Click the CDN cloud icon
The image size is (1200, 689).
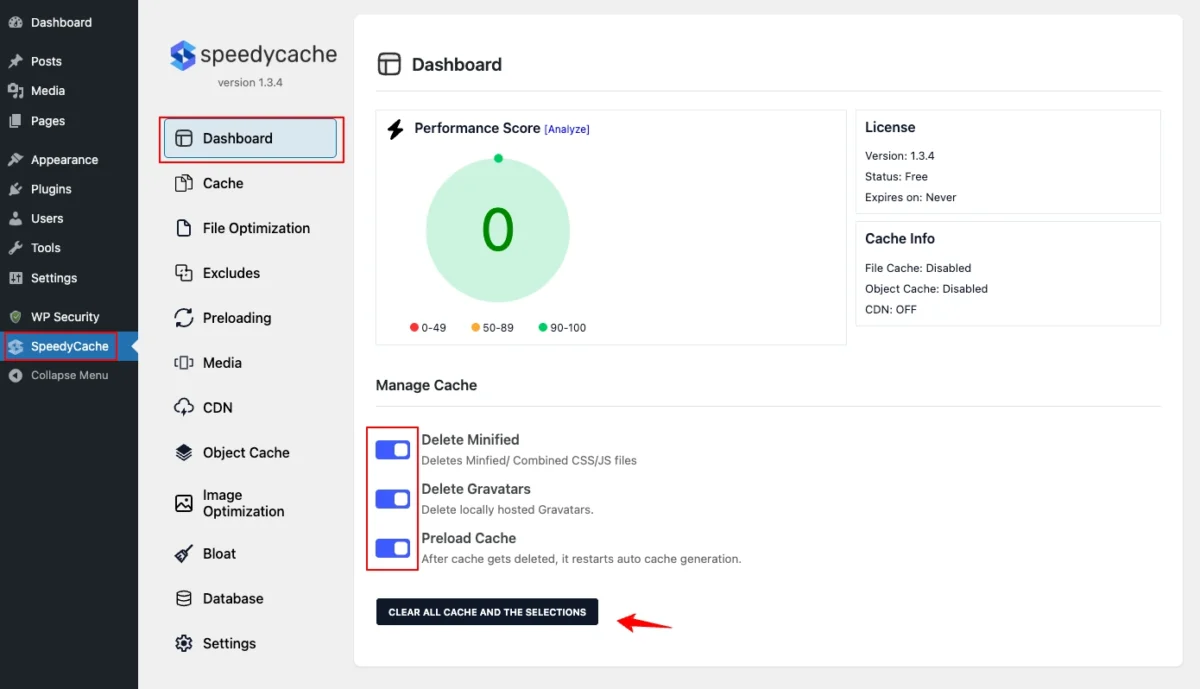click(x=184, y=407)
